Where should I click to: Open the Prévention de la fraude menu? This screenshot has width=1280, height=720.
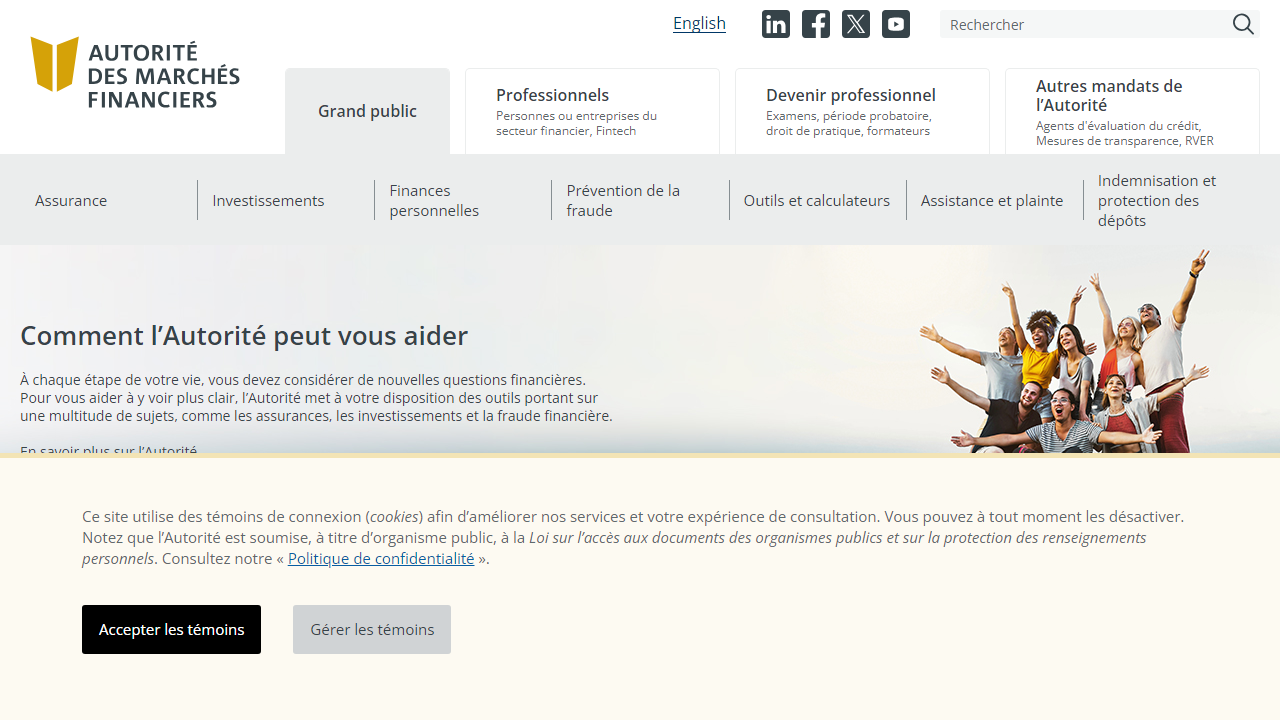coord(623,200)
